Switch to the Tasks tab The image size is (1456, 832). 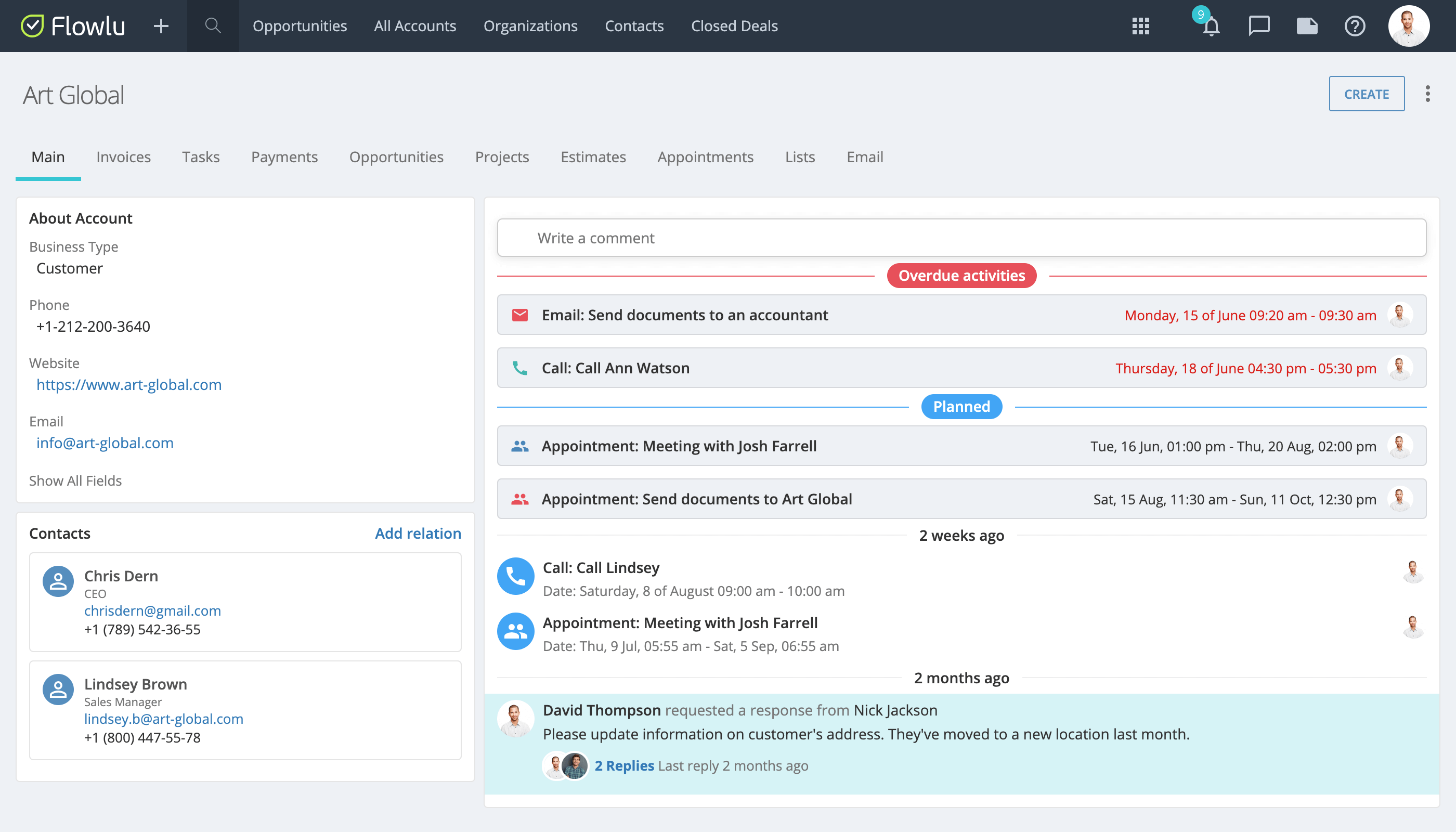tap(201, 157)
